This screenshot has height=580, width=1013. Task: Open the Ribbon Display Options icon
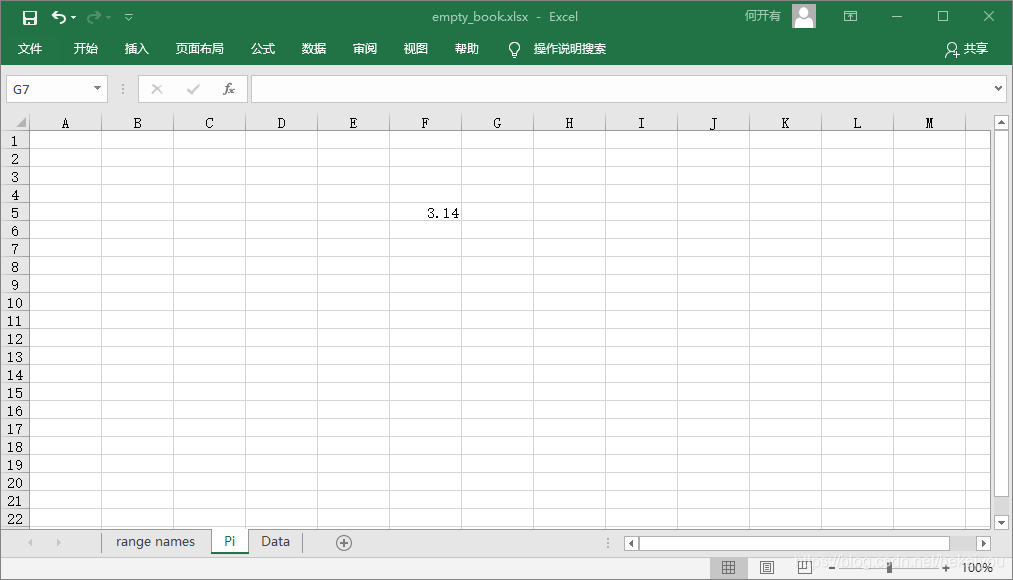(x=850, y=16)
